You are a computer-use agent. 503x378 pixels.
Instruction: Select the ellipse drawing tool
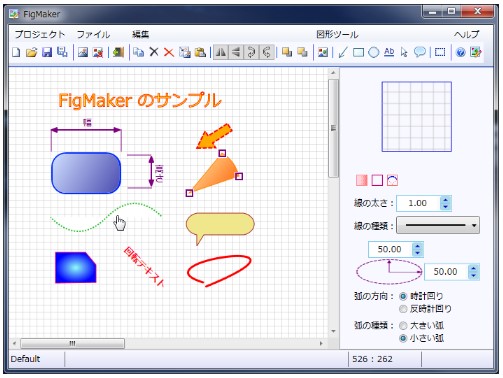(374, 52)
